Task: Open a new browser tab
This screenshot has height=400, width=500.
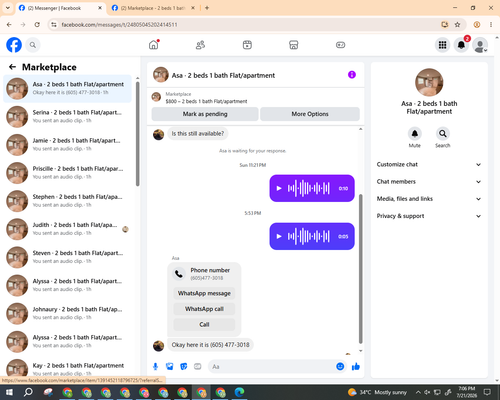Action: [207, 8]
